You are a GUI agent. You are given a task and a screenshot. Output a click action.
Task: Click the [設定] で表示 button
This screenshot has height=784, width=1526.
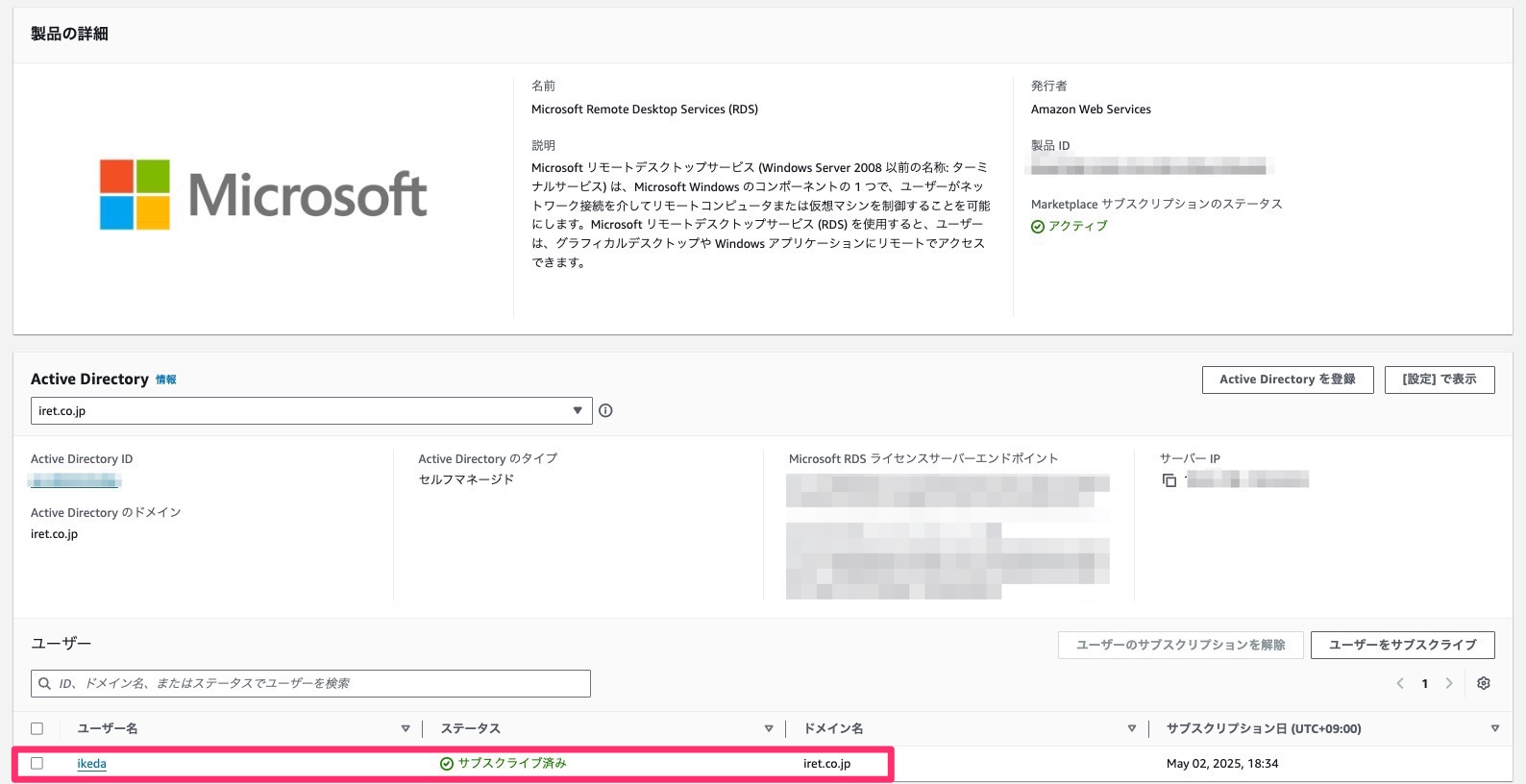point(1440,380)
